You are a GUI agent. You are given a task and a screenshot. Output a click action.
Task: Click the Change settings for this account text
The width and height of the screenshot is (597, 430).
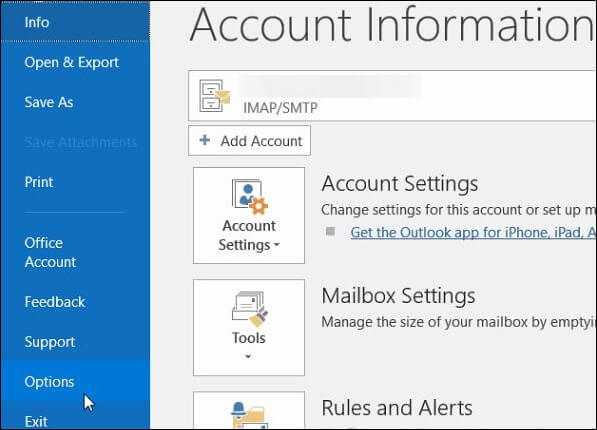[458, 210]
